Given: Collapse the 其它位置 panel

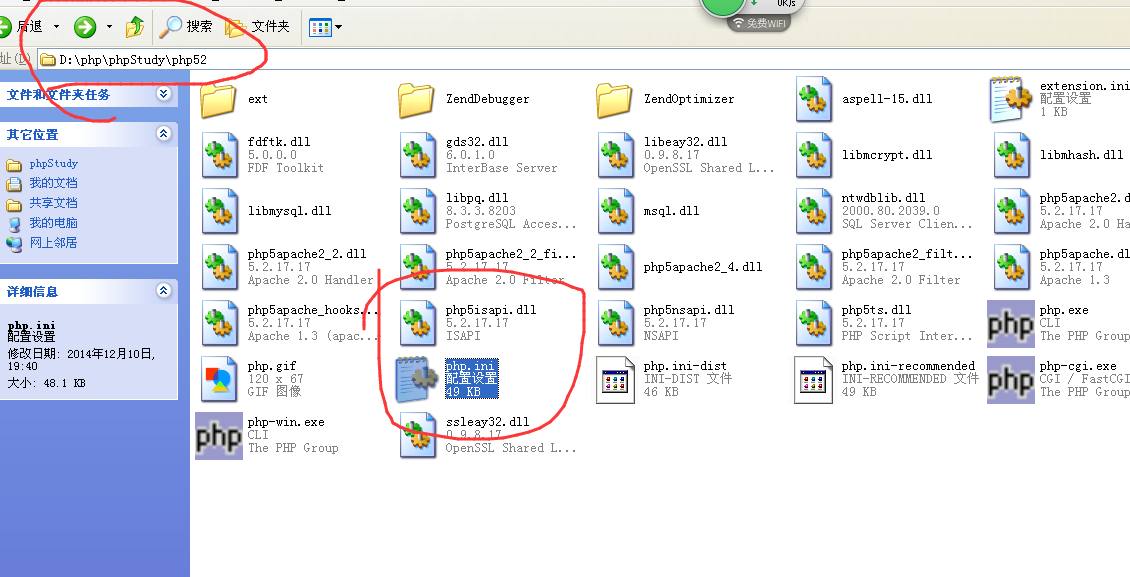Looking at the screenshot, I should pos(164,133).
